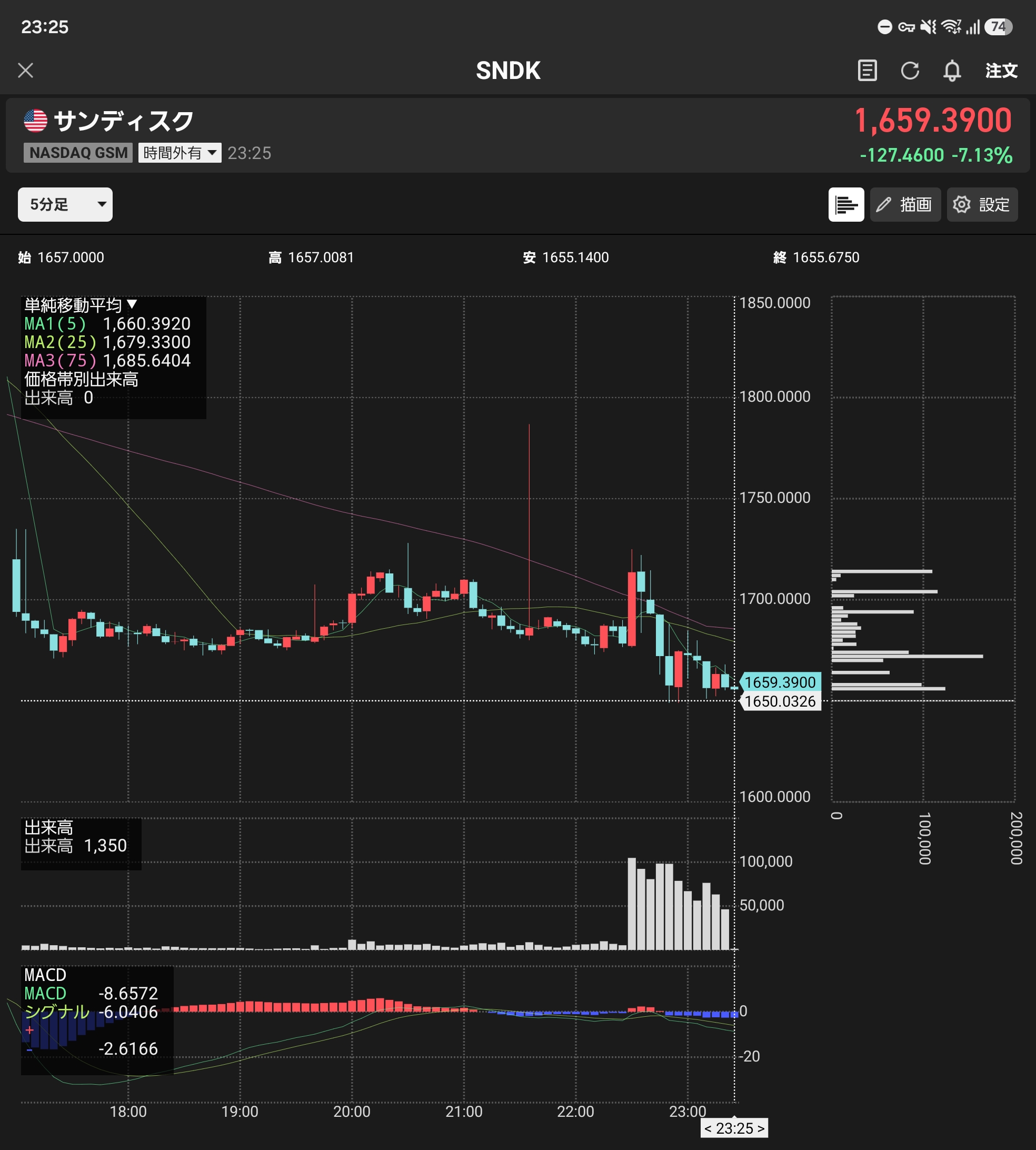Tap the VPN key icon in status bar
Image resolution: width=1036 pixels, height=1150 pixels.
[906, 27]
